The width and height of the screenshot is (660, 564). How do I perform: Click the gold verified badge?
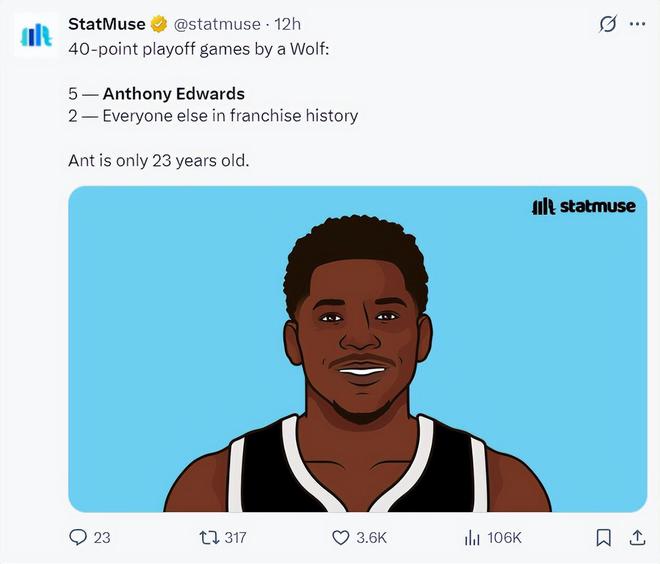pyautogui.click(x=159, y=24)
